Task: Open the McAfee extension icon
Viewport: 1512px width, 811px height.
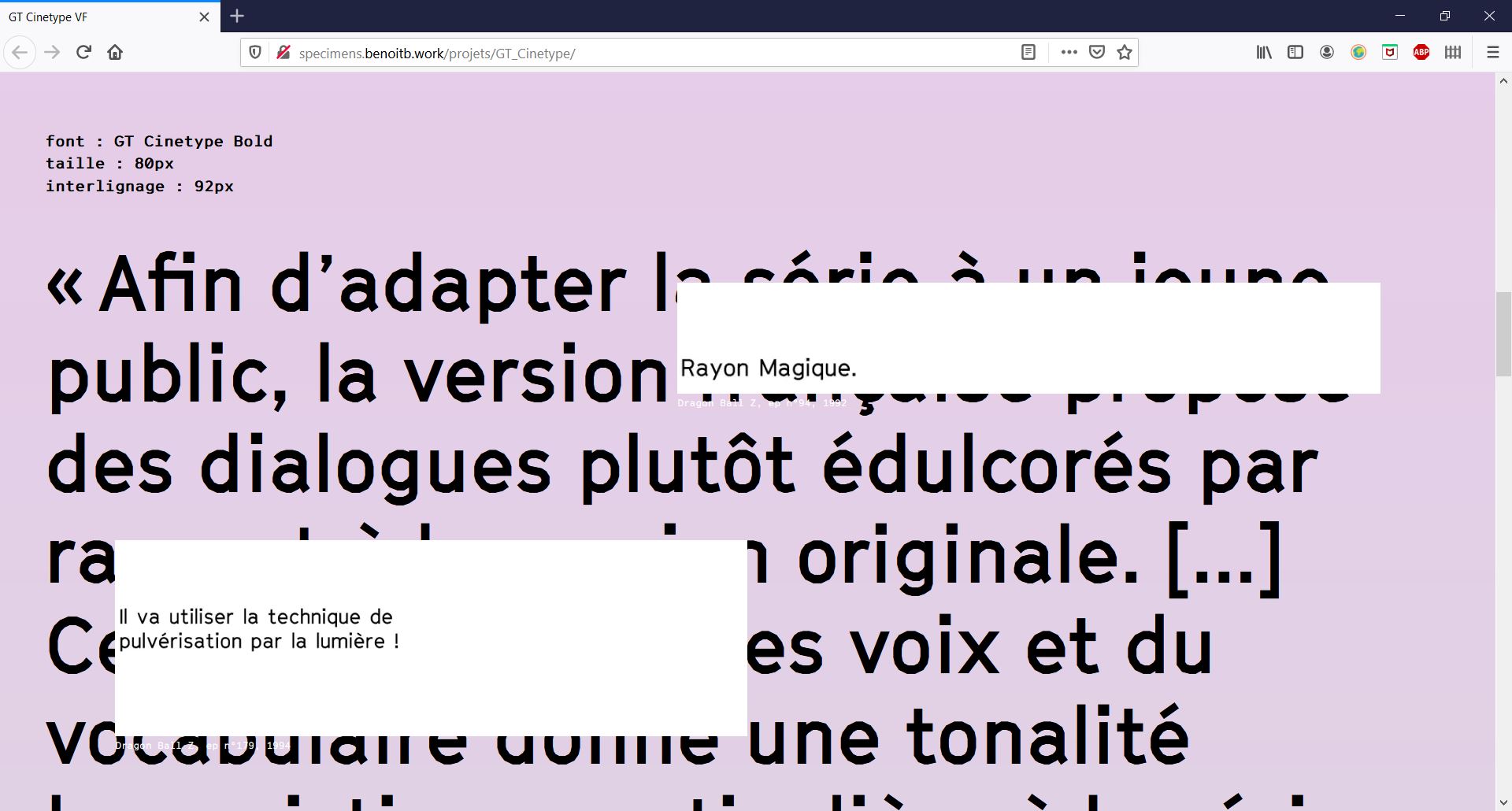Action: coord(1390,53)
